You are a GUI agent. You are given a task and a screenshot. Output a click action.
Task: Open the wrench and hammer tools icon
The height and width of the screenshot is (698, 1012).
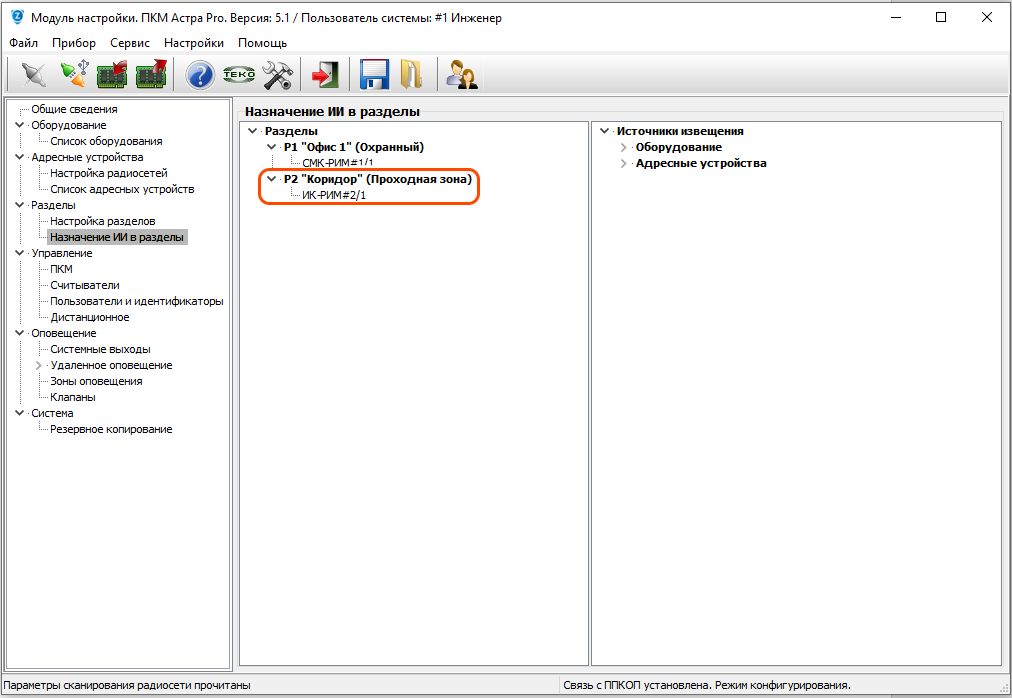pyautogui.click(x=277, y=75)
